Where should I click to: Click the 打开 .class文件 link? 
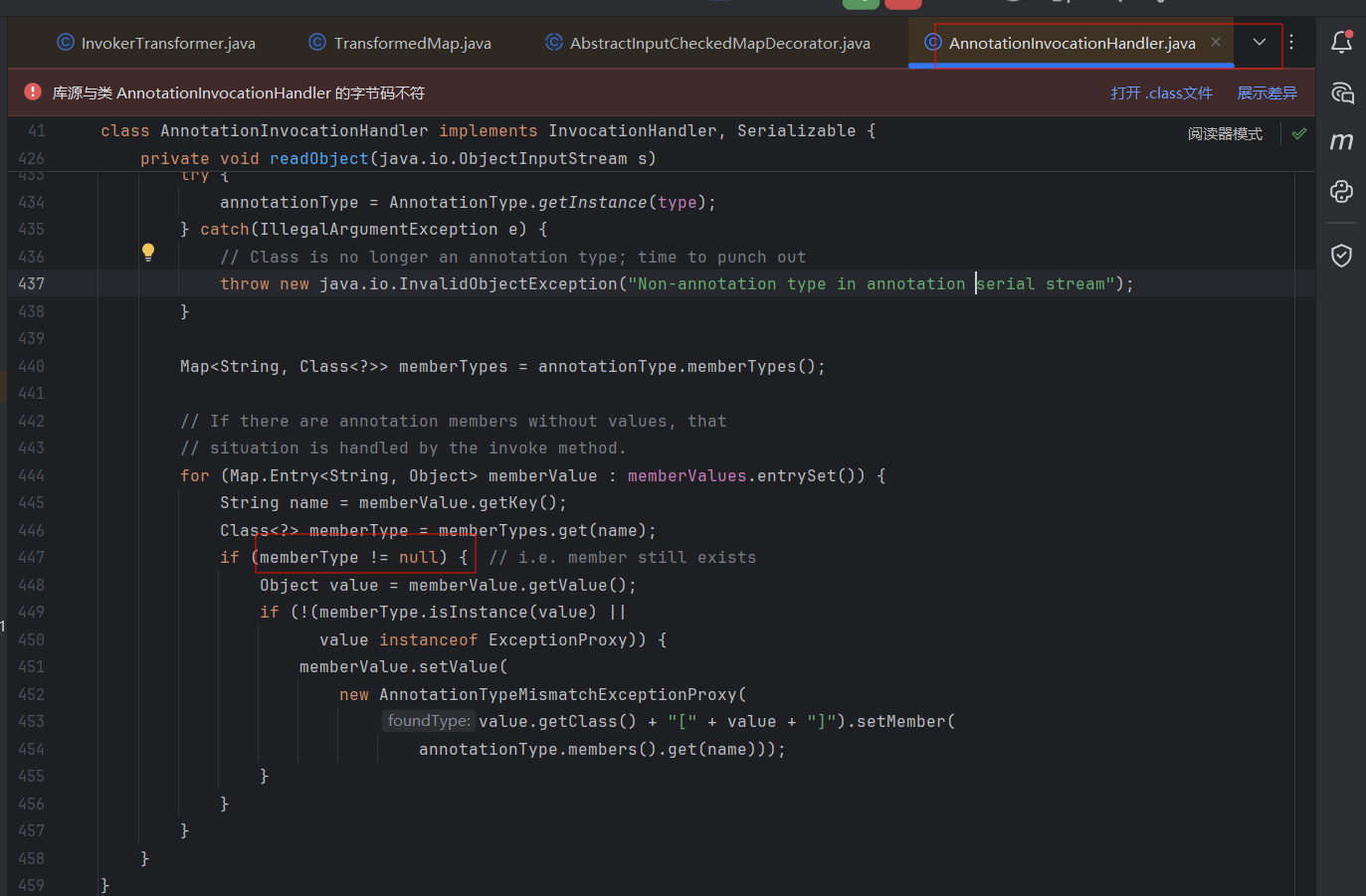click(x=1161, y=92)
